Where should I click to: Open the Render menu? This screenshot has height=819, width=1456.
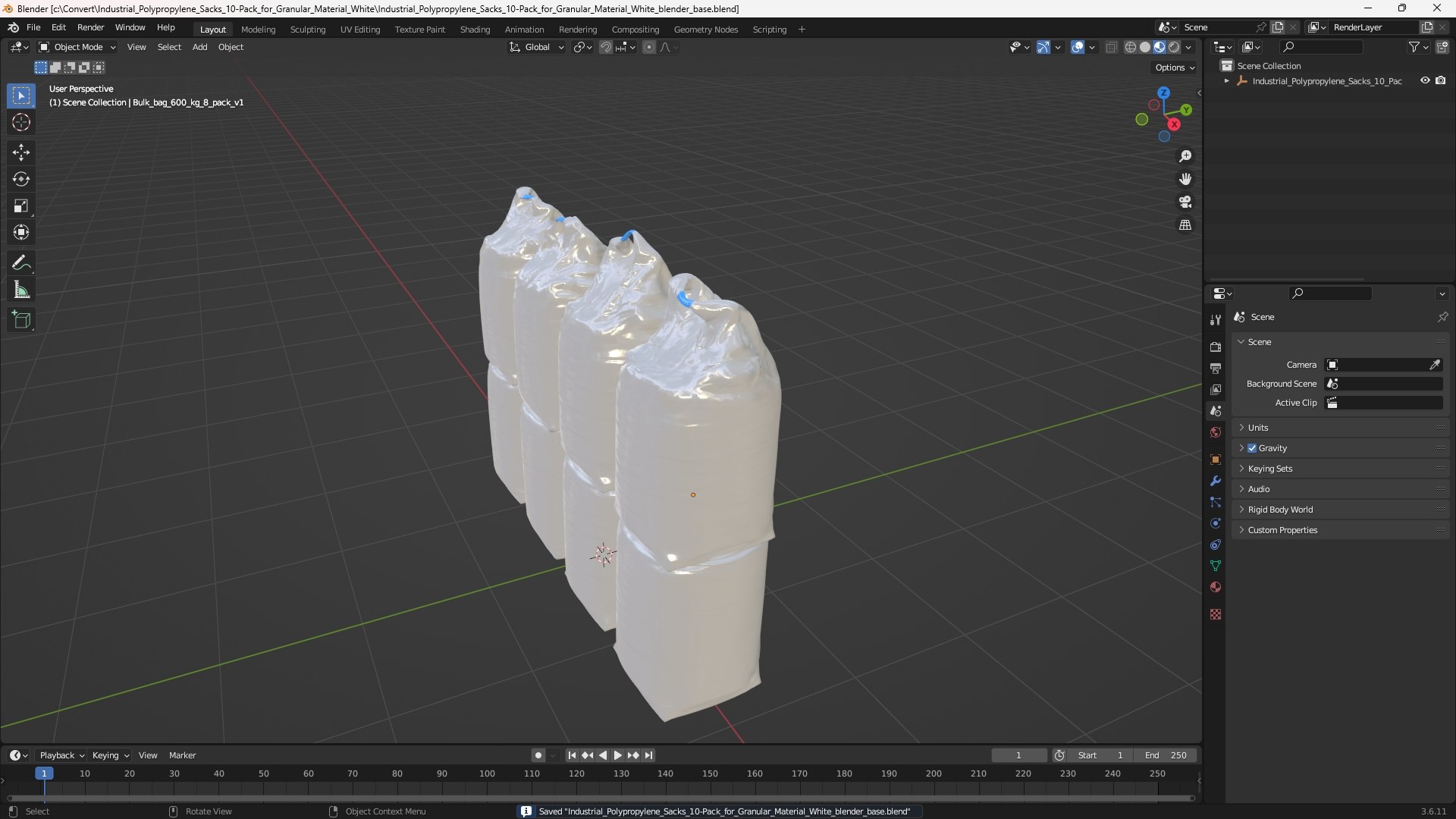(90, 27)
